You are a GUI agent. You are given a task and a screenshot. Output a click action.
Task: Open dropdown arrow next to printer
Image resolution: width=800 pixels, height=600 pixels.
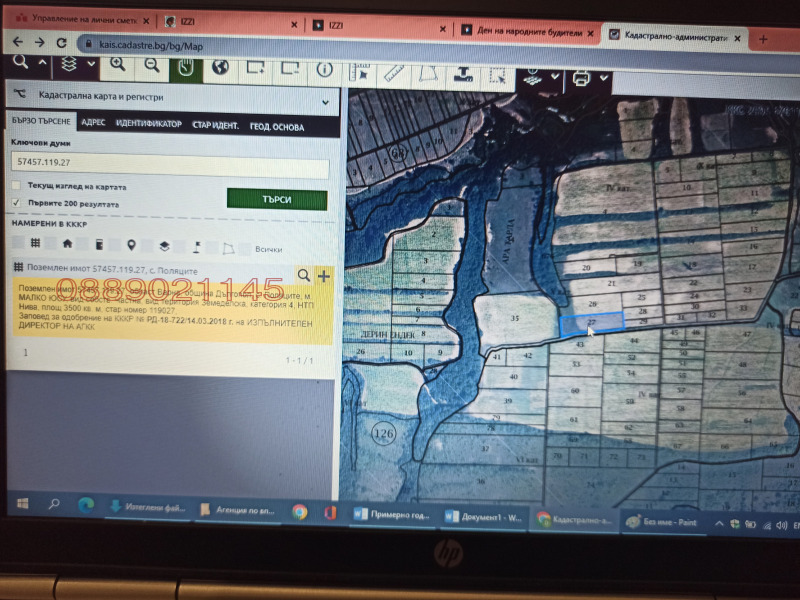tap(606, 79)
